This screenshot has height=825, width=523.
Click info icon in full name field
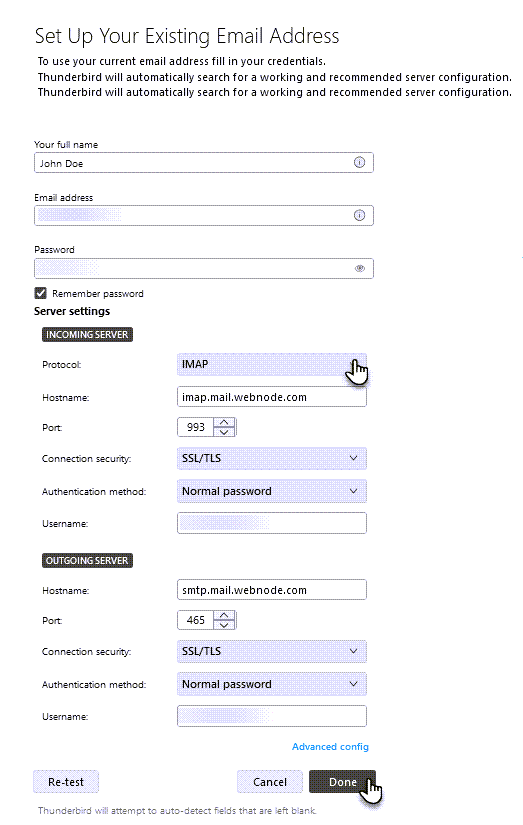tap(359, 162)
